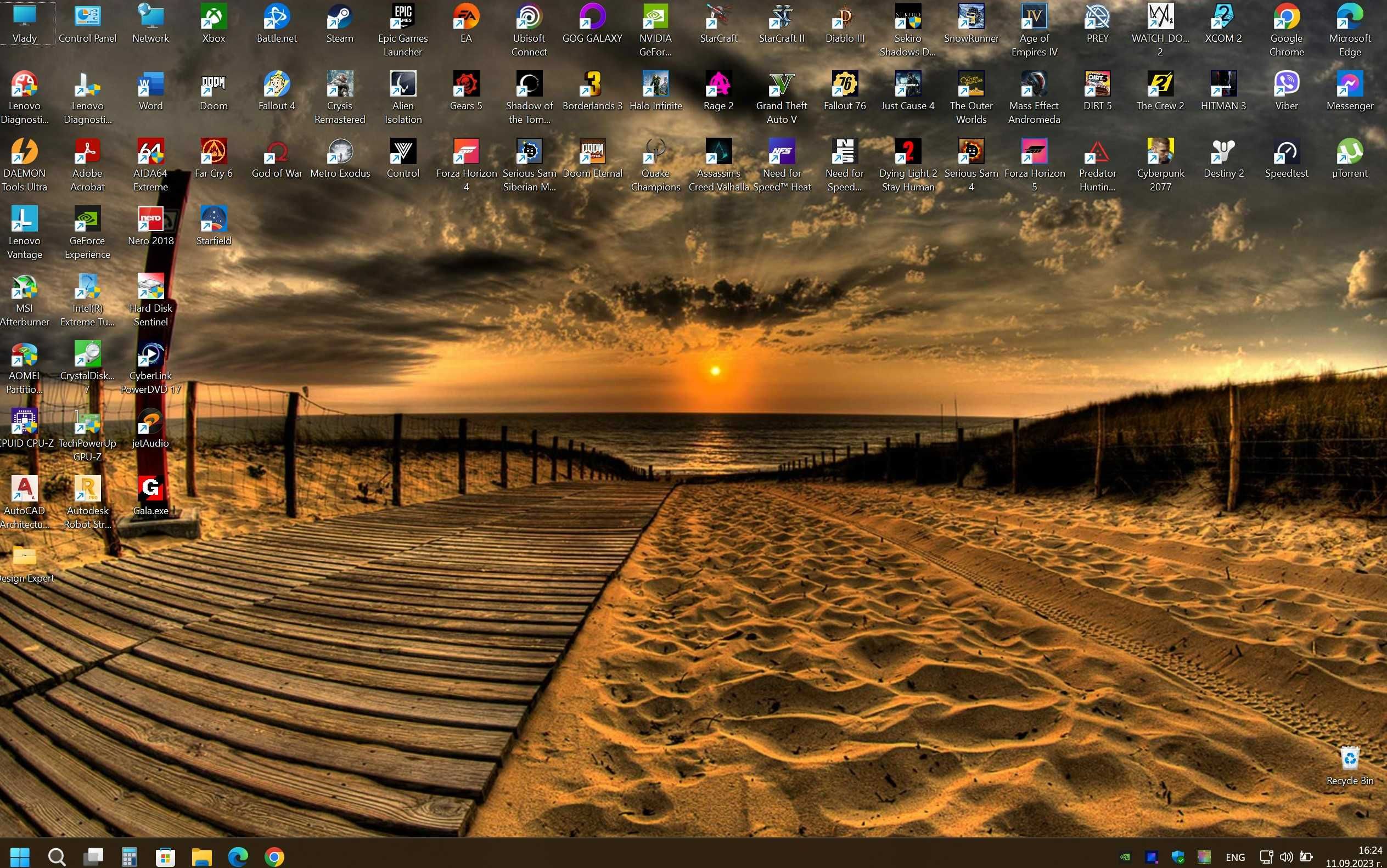Open the Google Chrome desktop shortcut
The image size is (1387, 868).
coord(1287,30)
